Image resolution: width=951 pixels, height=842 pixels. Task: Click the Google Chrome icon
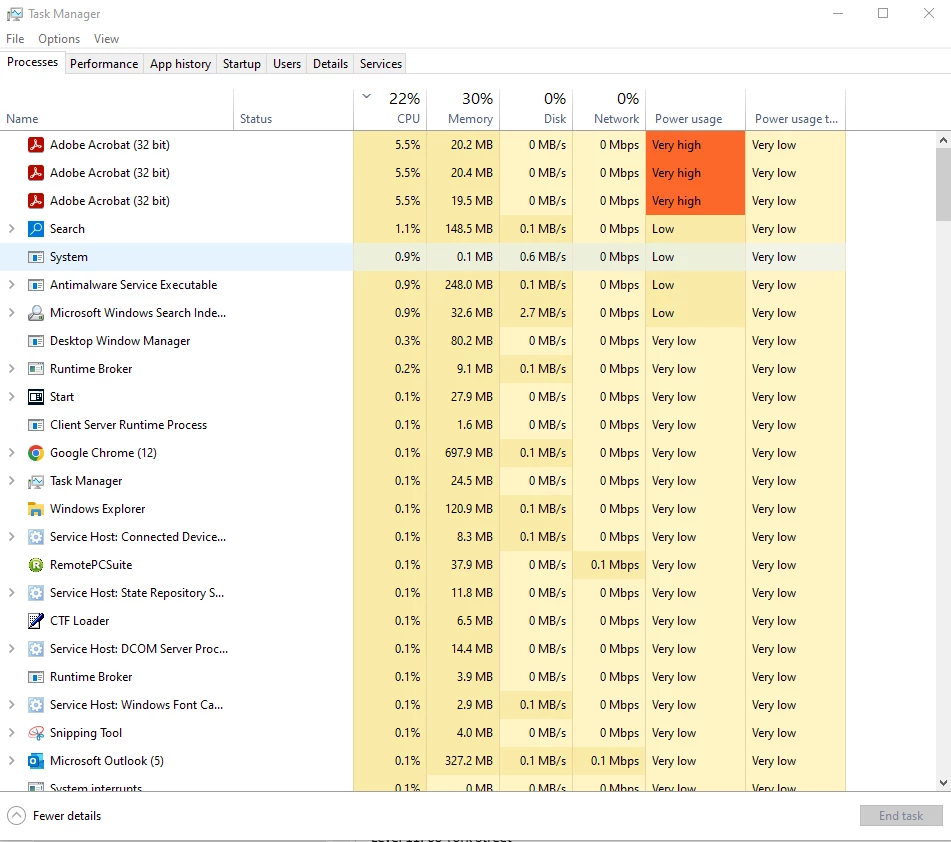pos(36,453)
